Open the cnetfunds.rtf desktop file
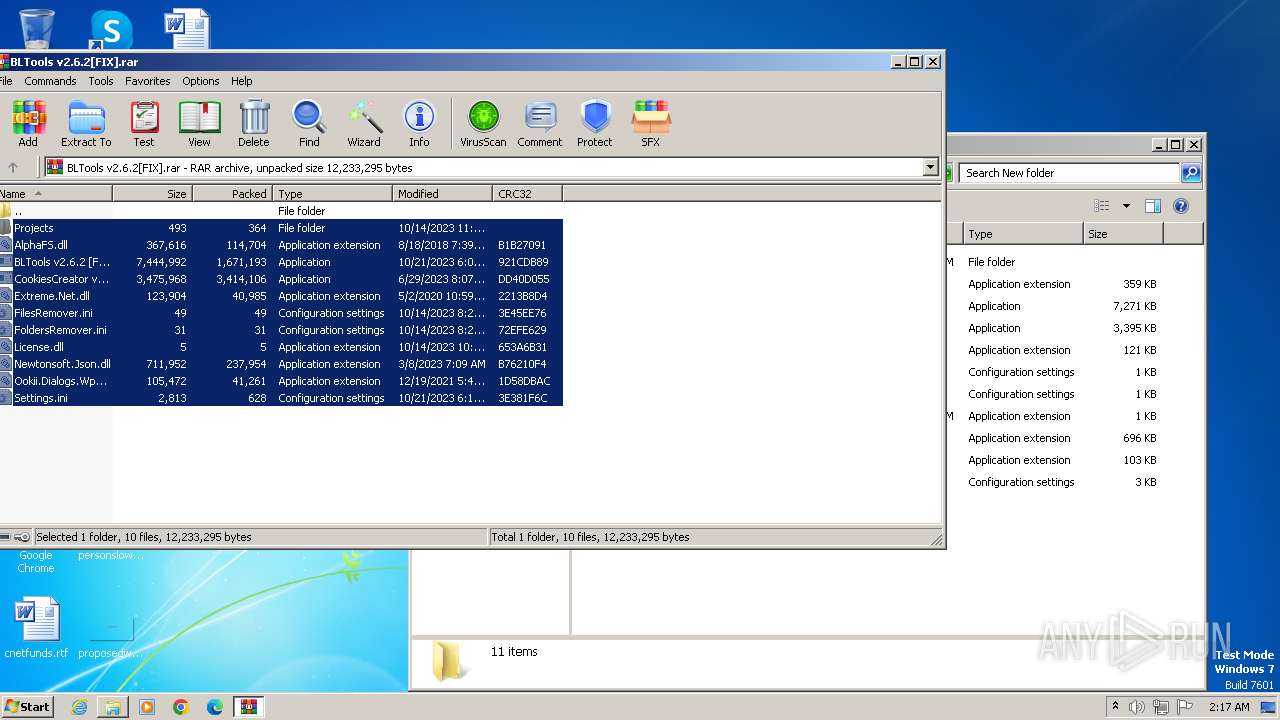Viewport: 1280px width, 720px height. [x=37, y=628]
